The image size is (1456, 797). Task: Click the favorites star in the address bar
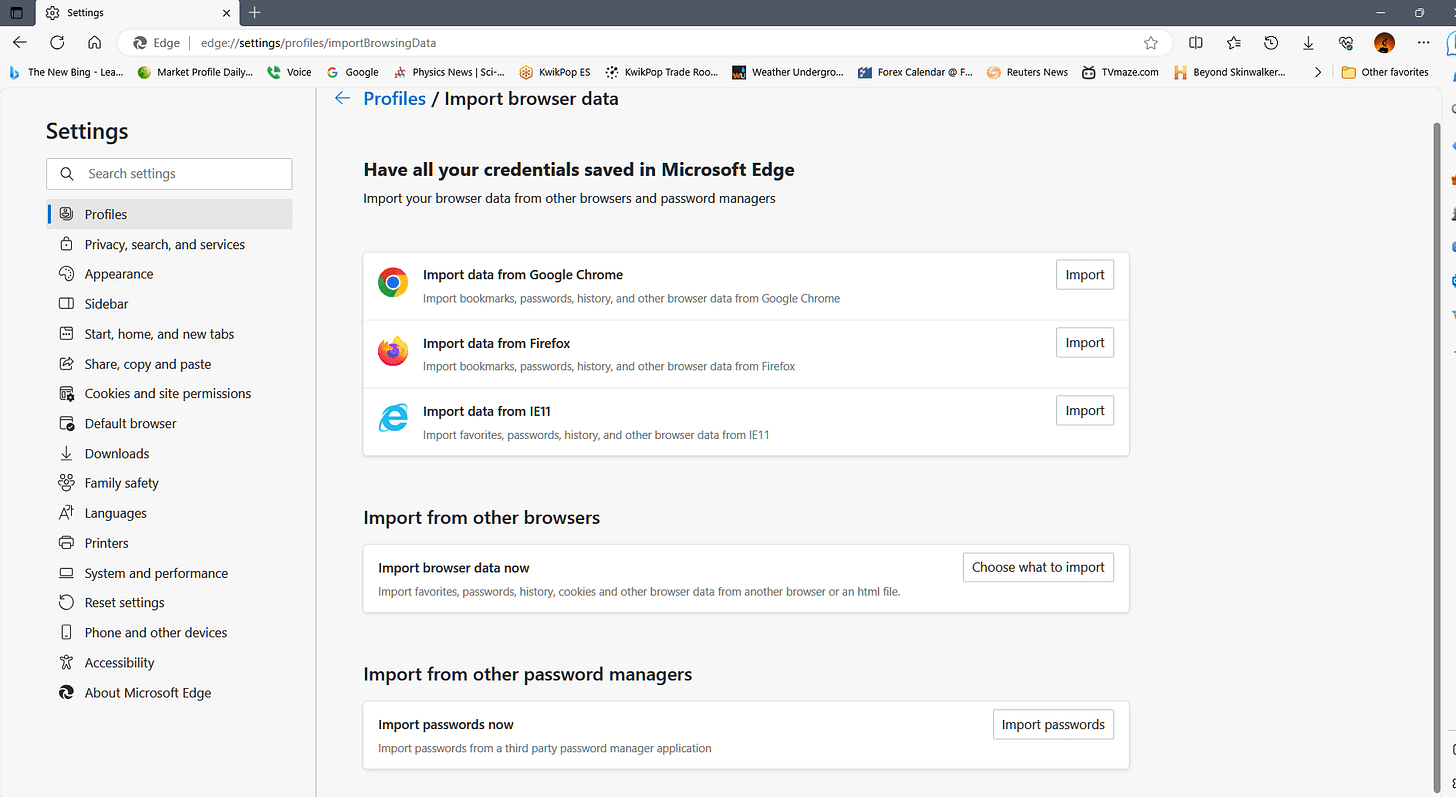tap(1150, 43)
